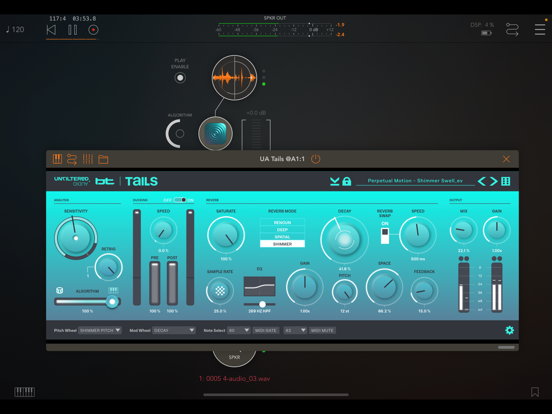
Task: Go to next preset arrow
Action: 494,181
